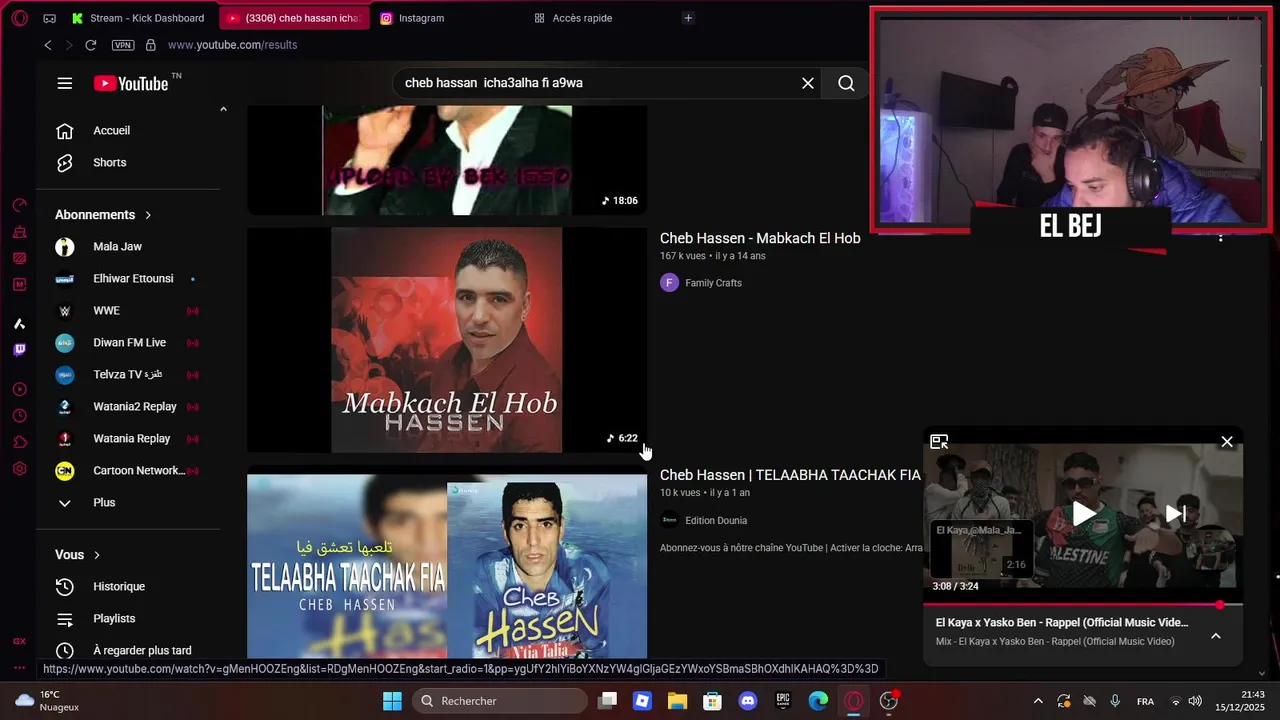Switch to Stream - Kick Dashboard tab

[x=139, y=18]
